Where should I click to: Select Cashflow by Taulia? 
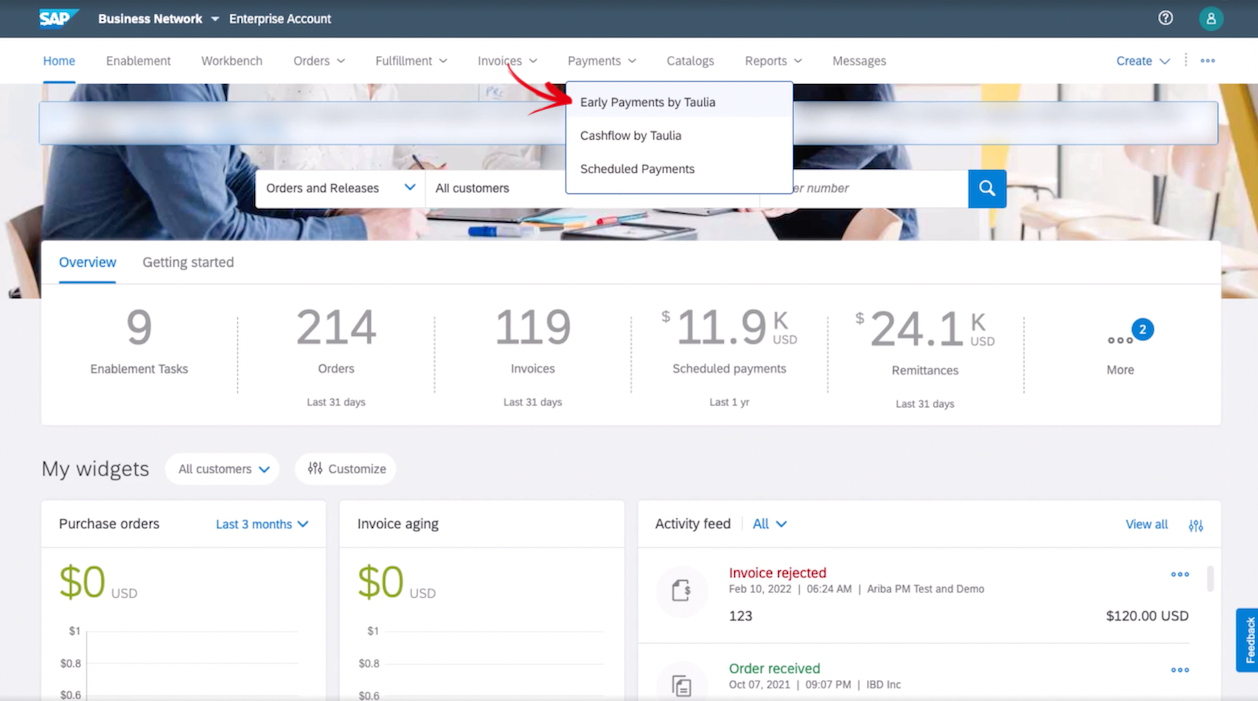(679, 135)
